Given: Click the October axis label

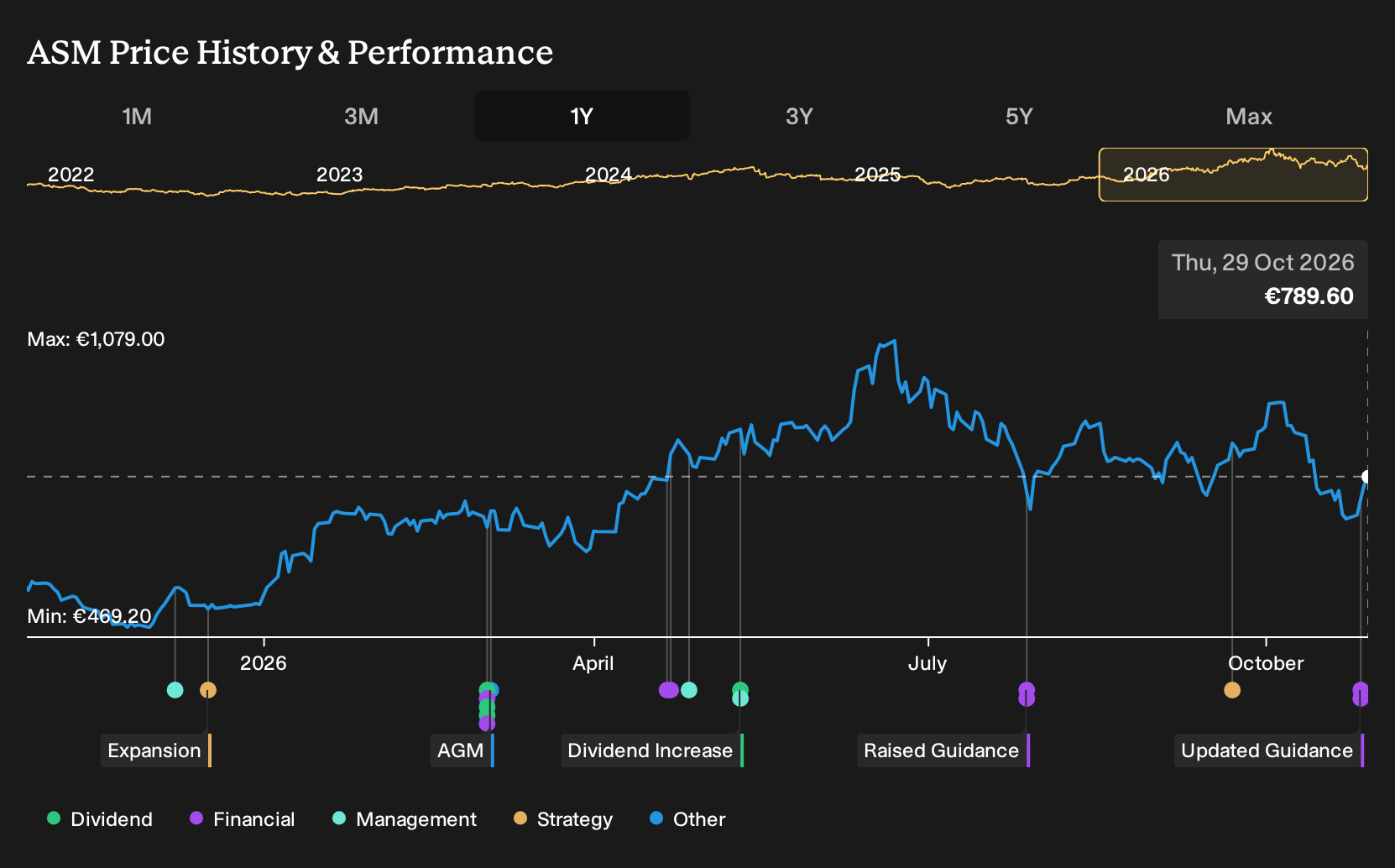Looking at the screenshot, I should (1266, 663).
